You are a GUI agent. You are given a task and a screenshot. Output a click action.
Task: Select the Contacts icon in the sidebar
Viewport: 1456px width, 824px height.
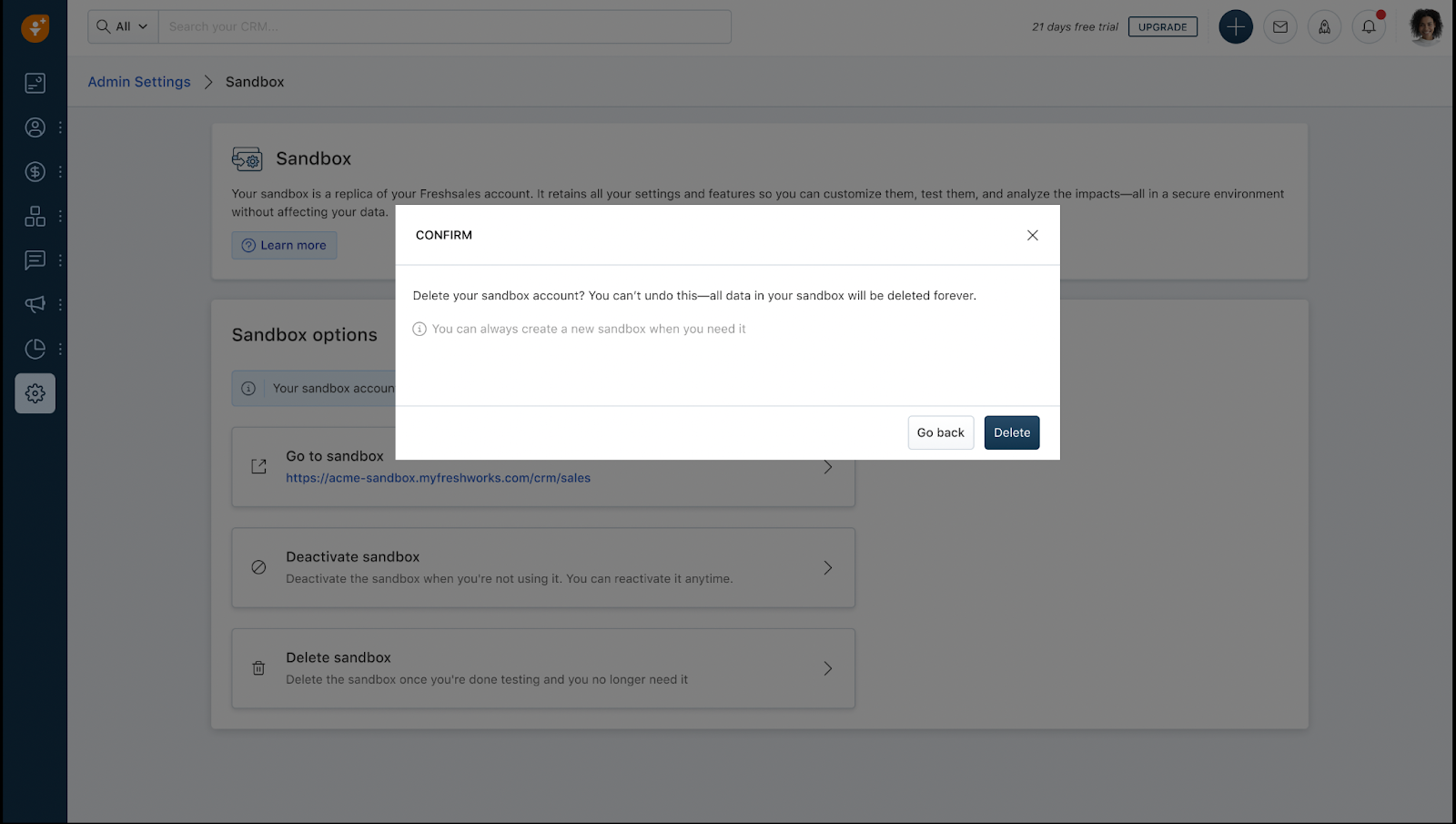35,127
